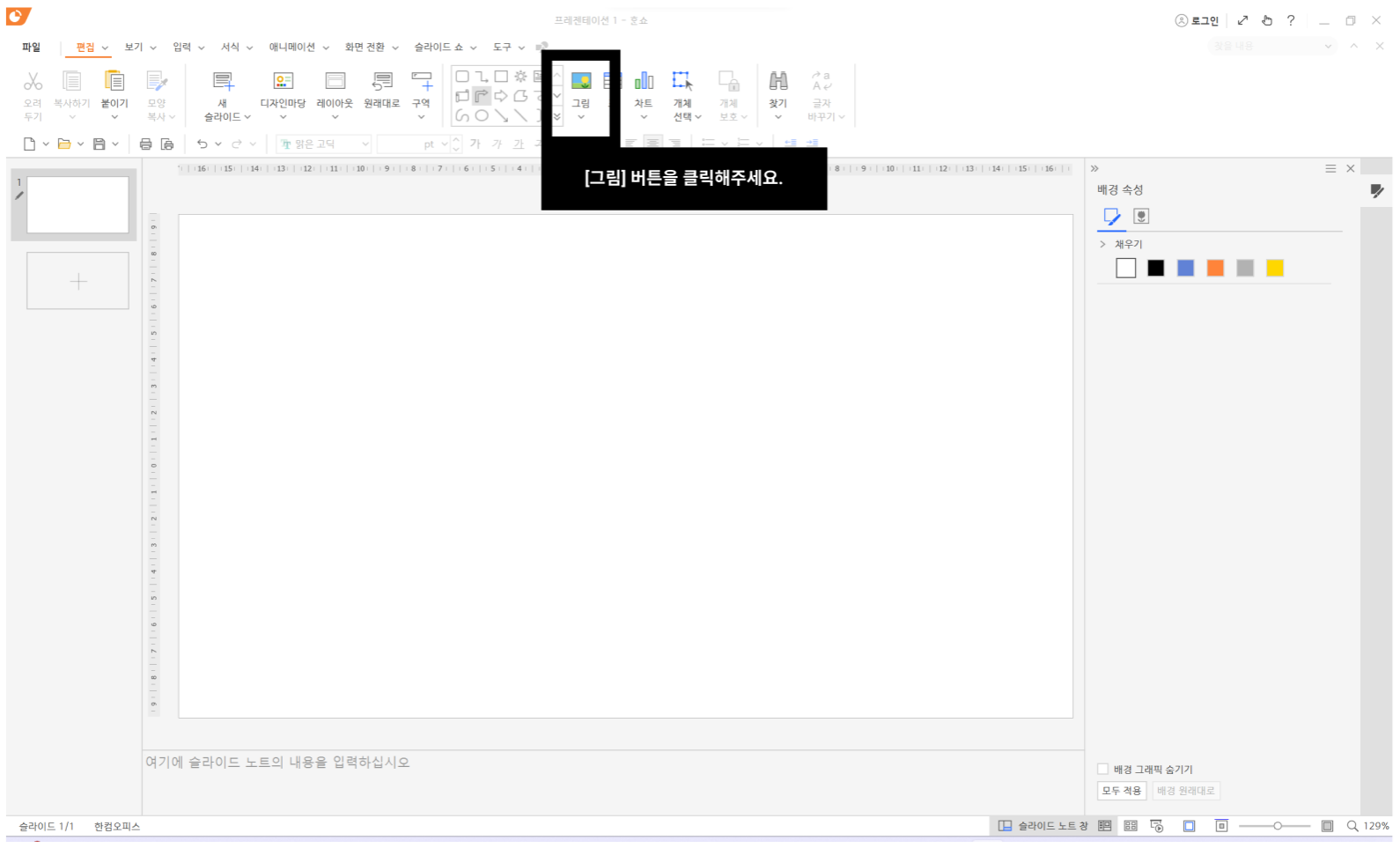Click the undo arrow icon

point(203,144)
